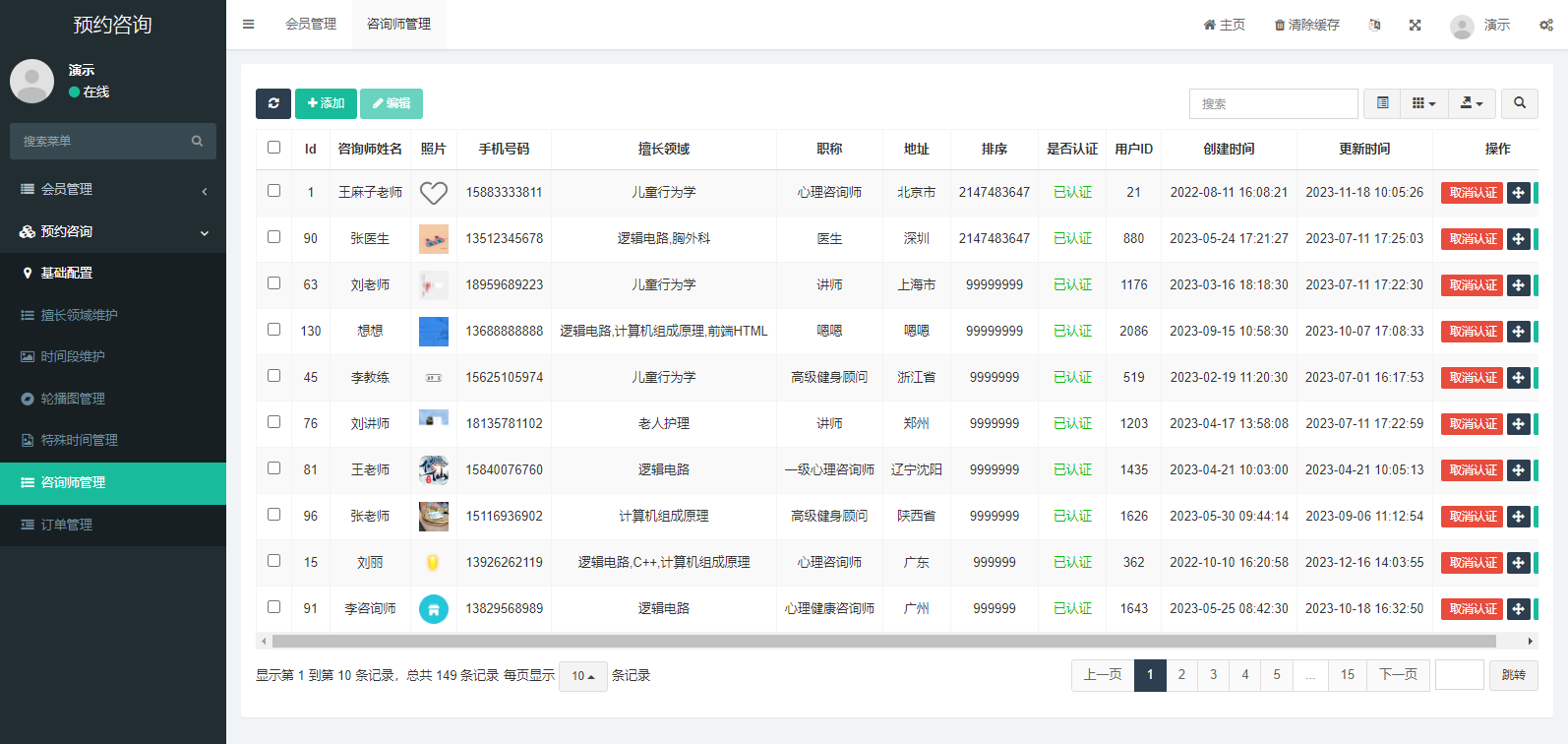Viewport: 1568px width, 744px height.
Task: Click the green 添加 button
Action: 326,103
